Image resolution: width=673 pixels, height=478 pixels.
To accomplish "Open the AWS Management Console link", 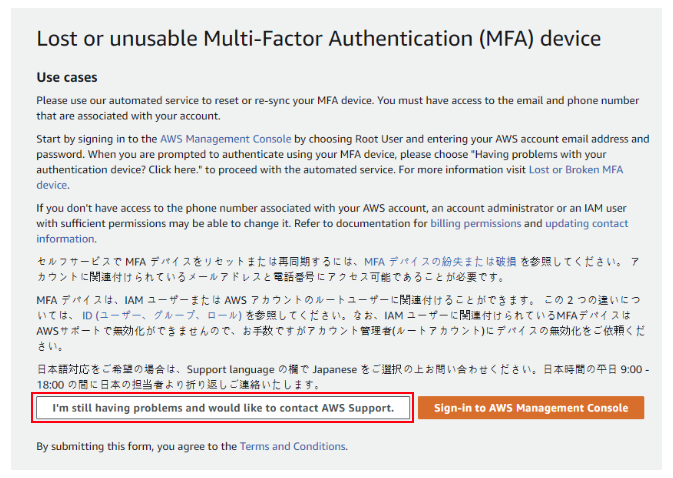I will point(226,139).
